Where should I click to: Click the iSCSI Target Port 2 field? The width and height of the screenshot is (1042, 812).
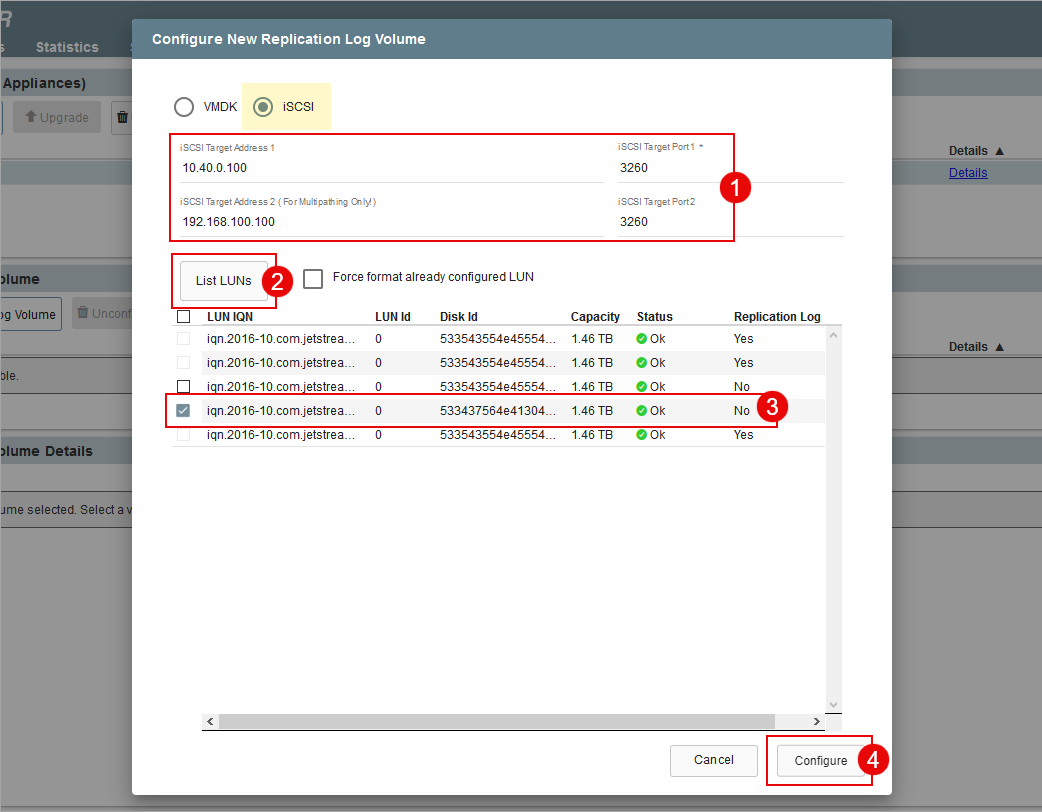[668, 222]
